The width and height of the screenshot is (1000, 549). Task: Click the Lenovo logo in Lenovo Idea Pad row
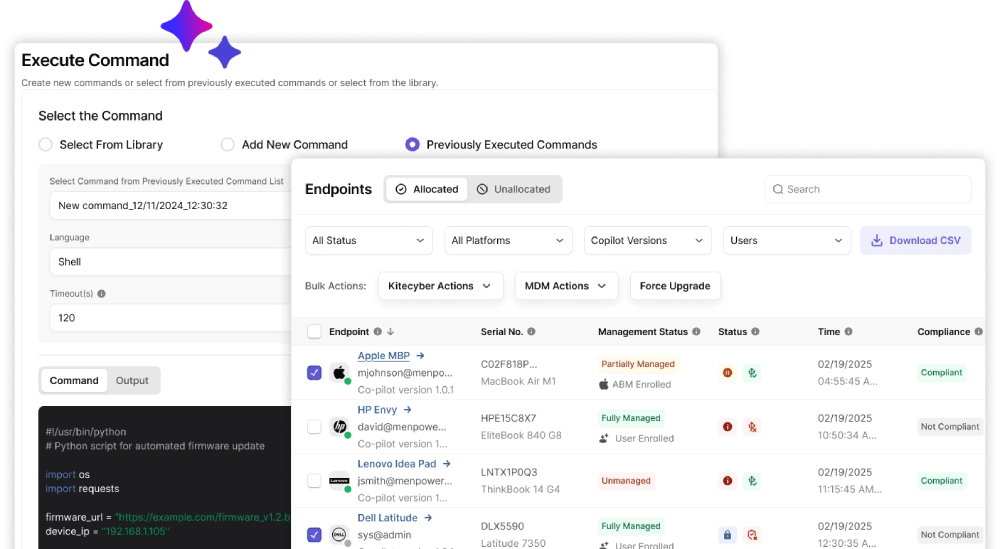[x=339, y=481]
